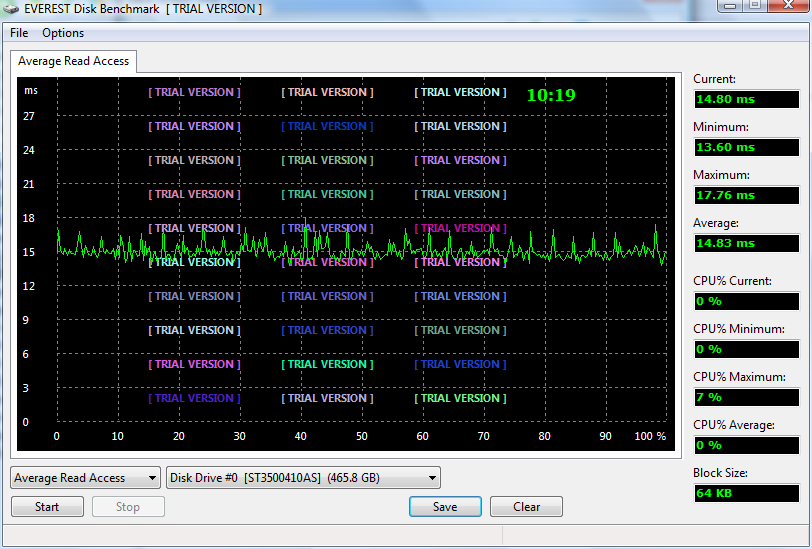Viewport: 812px width, 549px height.
Task: Click the 100 % x-axis label
Action: (650, 436)
